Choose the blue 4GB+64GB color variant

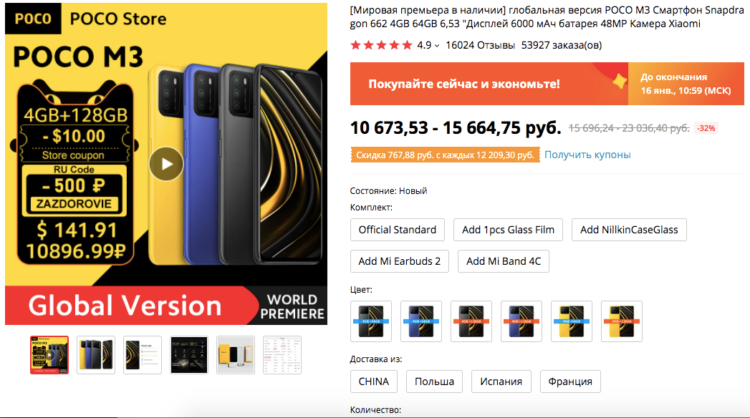[421, 321]
